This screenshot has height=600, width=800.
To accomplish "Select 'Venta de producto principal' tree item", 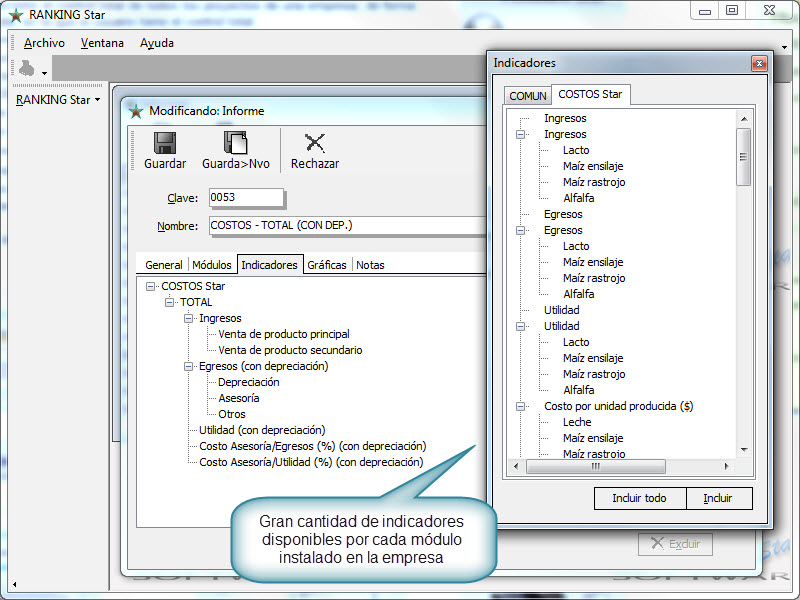I will pos(284,334).
